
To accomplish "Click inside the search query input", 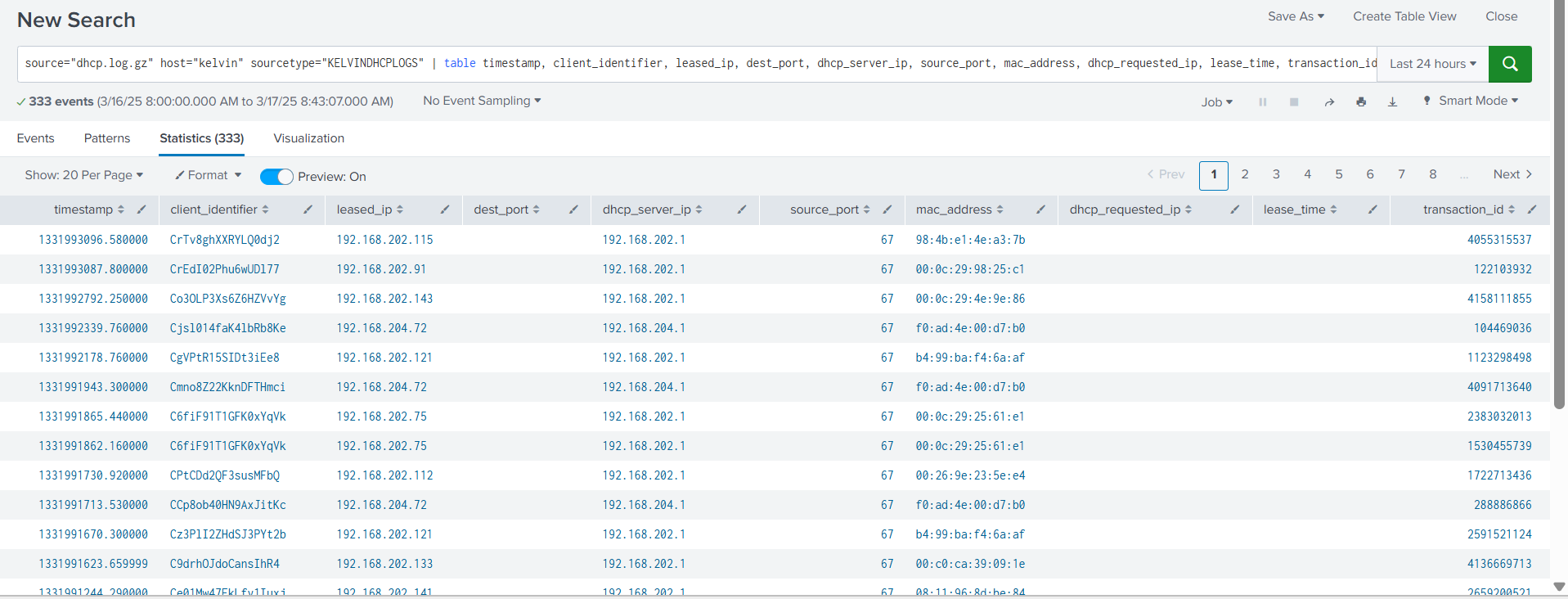I will [x=697, y=64].
